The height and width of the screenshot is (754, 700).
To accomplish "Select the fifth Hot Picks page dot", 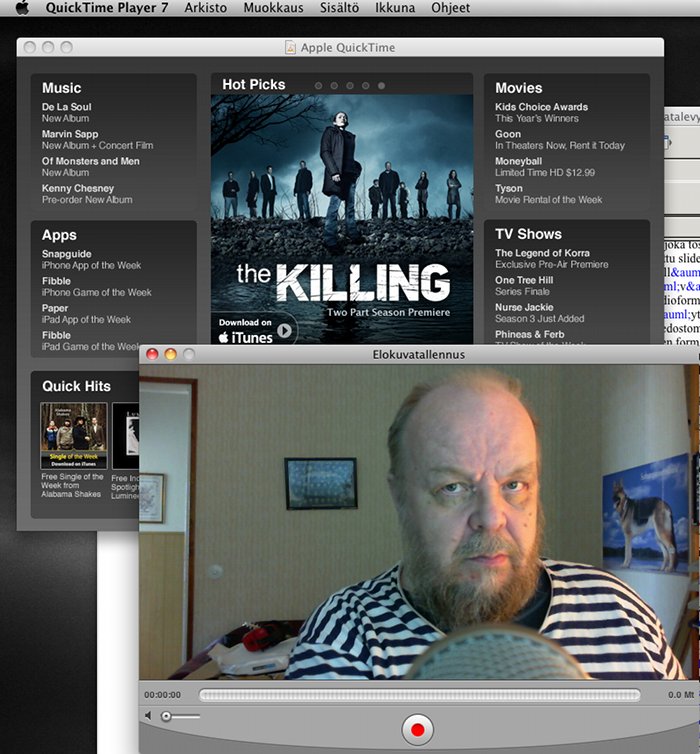I will click(x=381, y=86).
